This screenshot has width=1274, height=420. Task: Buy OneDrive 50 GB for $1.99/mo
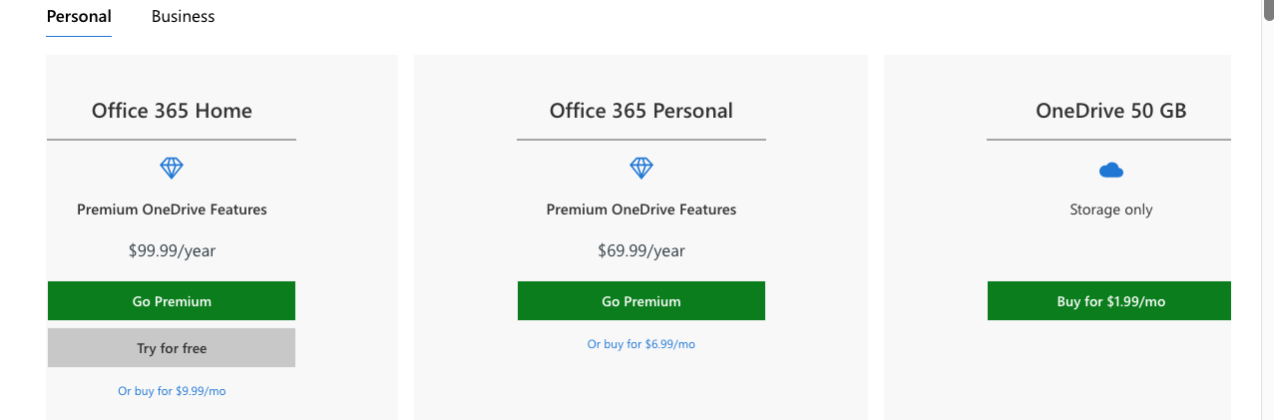click(1110, 301)
